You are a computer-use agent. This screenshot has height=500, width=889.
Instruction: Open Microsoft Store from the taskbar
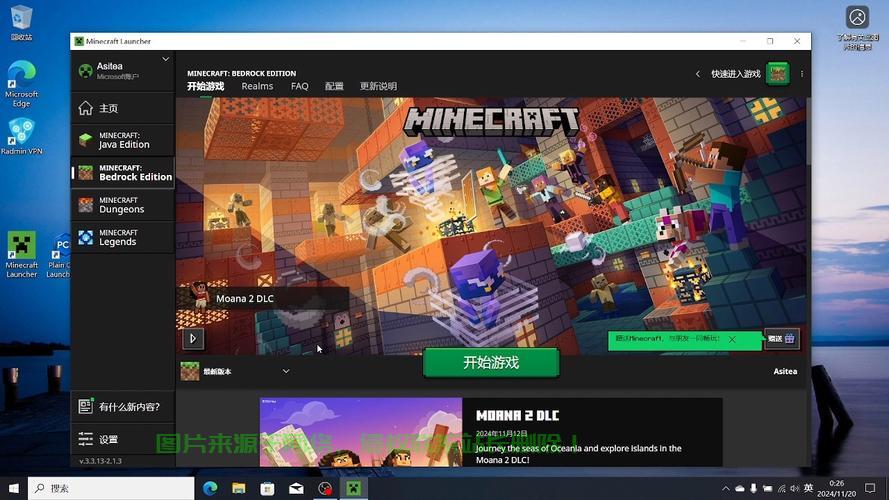pos(268,488)
